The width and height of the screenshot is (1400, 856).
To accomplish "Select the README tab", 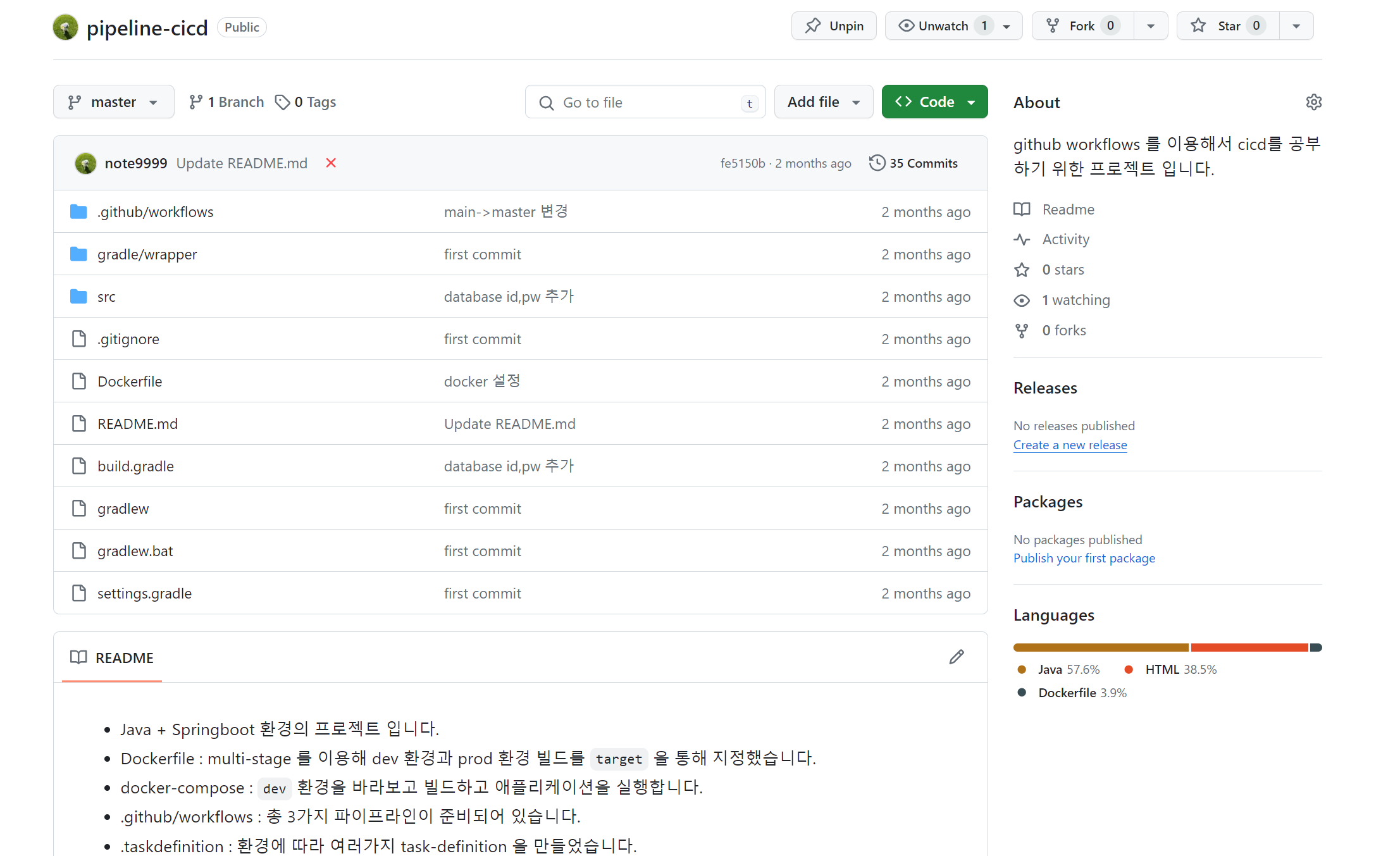I will tap(112, 658).
